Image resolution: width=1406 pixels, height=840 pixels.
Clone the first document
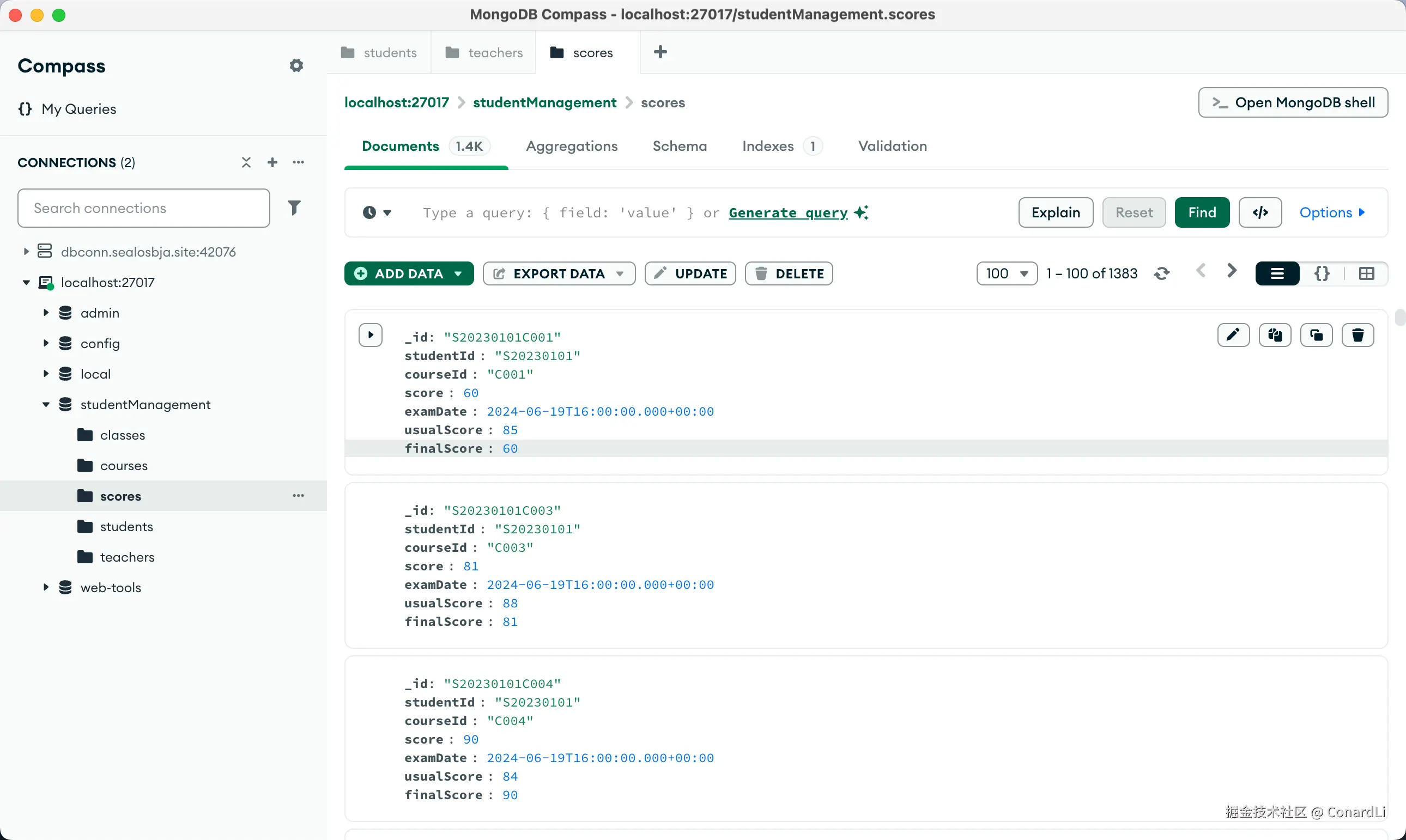coord(1316,335)
